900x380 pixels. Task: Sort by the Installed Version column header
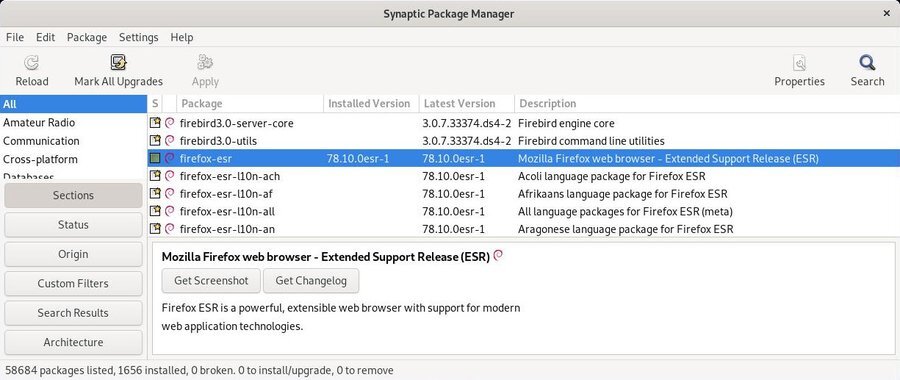click(x=371, y=104)
